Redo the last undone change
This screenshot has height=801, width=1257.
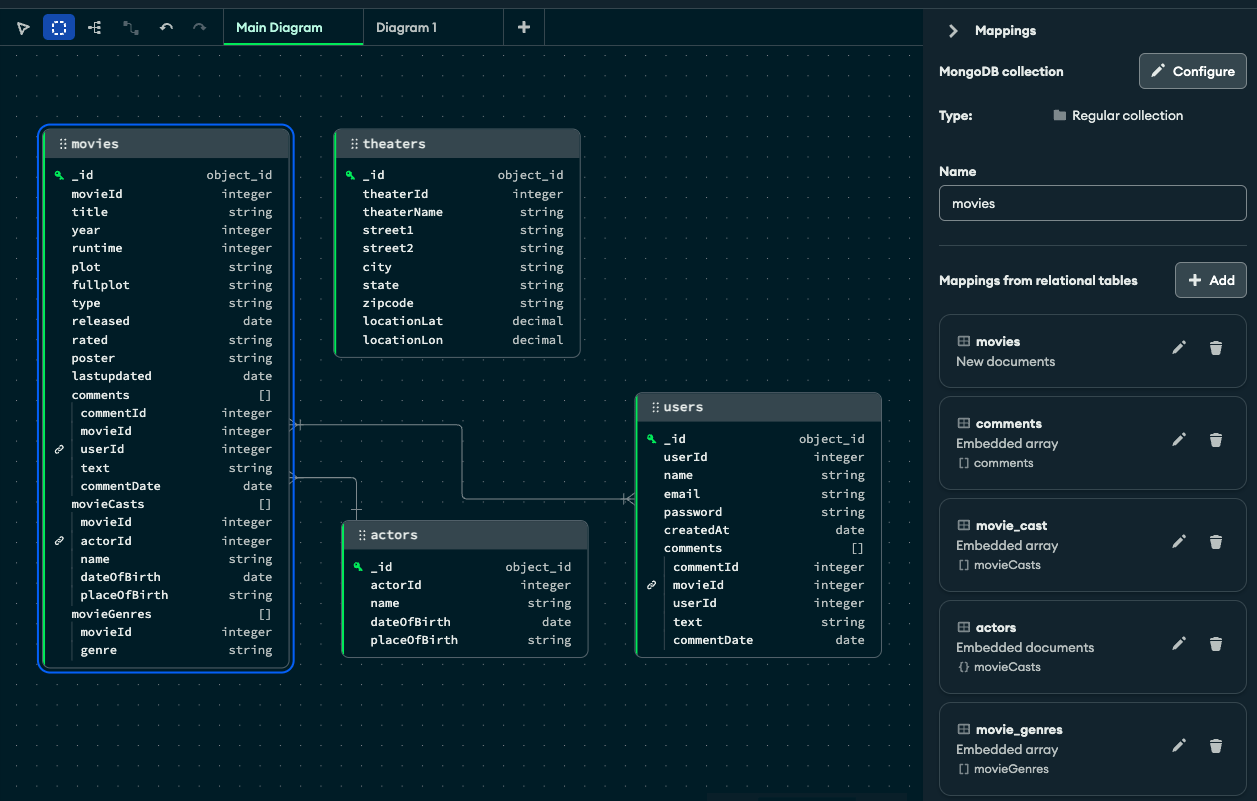[x=200, y=28]
